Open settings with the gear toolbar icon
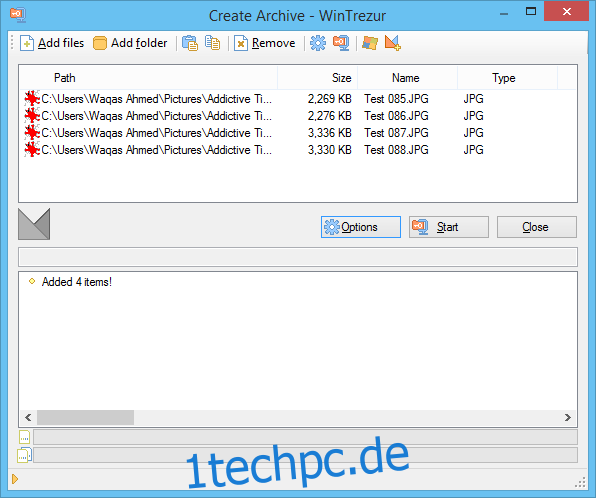Viewport: 596px width, 498px height. point(318,43)
